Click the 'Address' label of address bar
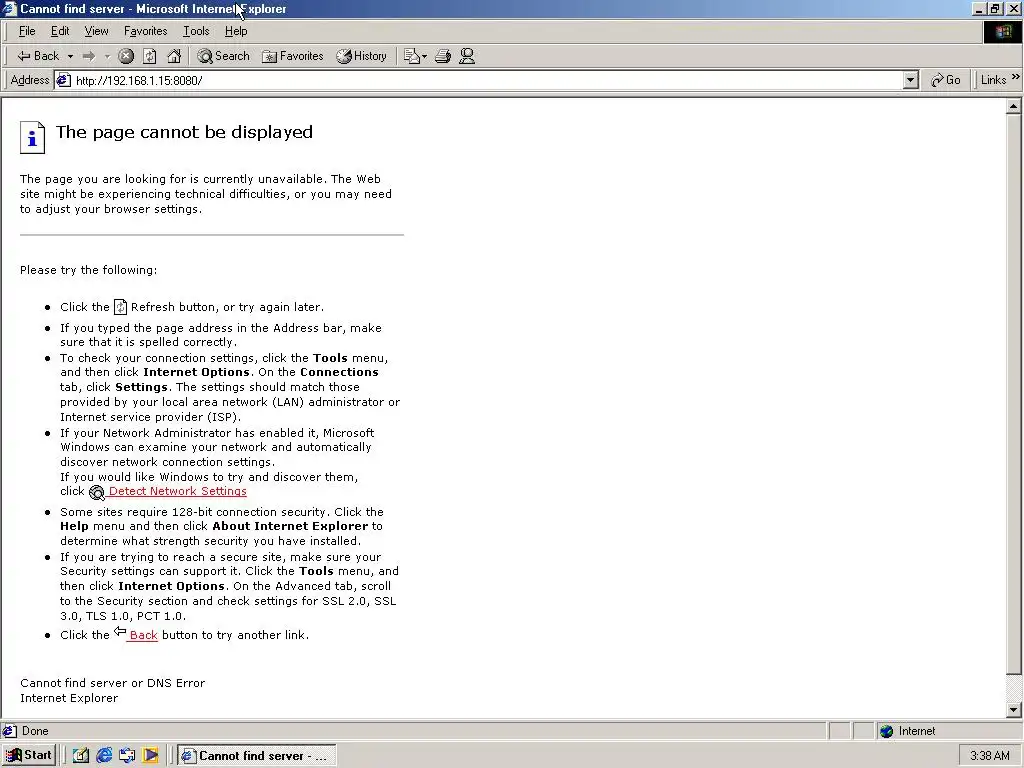This screenshot has width=1024, height=768. pos(29,80)
